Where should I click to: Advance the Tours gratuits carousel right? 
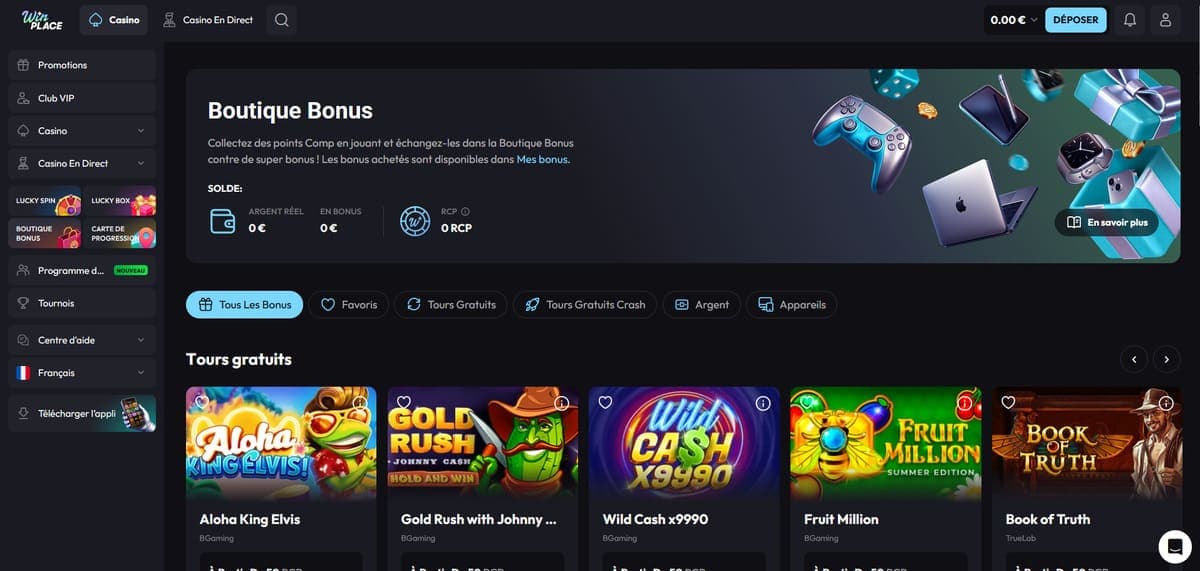(1166, 358)
